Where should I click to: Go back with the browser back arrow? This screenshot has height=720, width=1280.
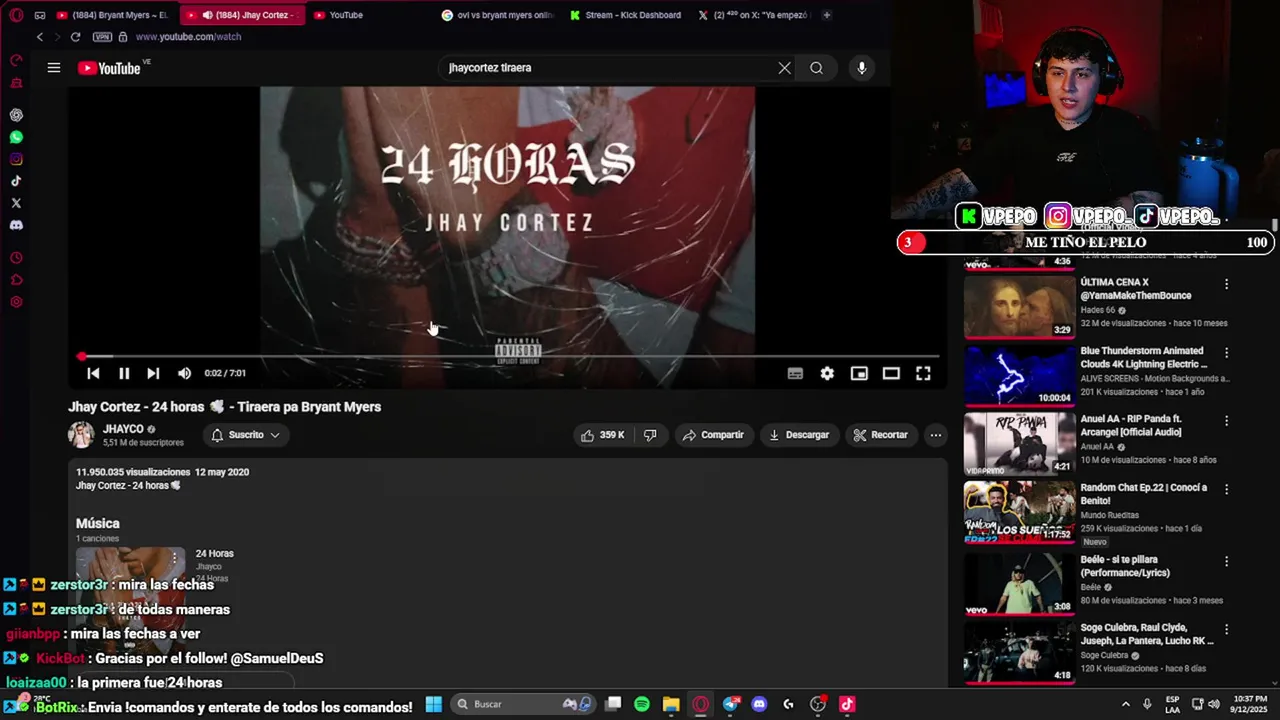40,37
